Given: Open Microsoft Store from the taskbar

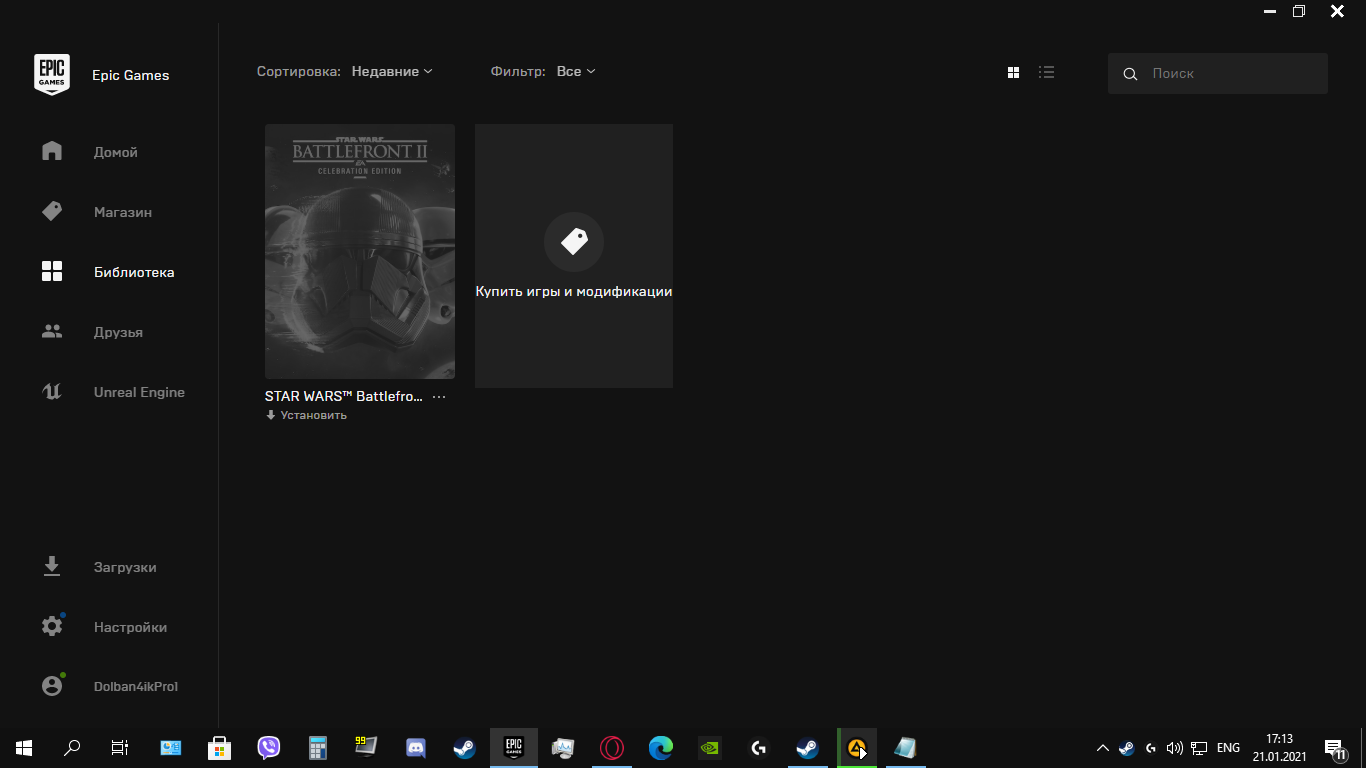Looking at the screenshot, I should point(219,747).
